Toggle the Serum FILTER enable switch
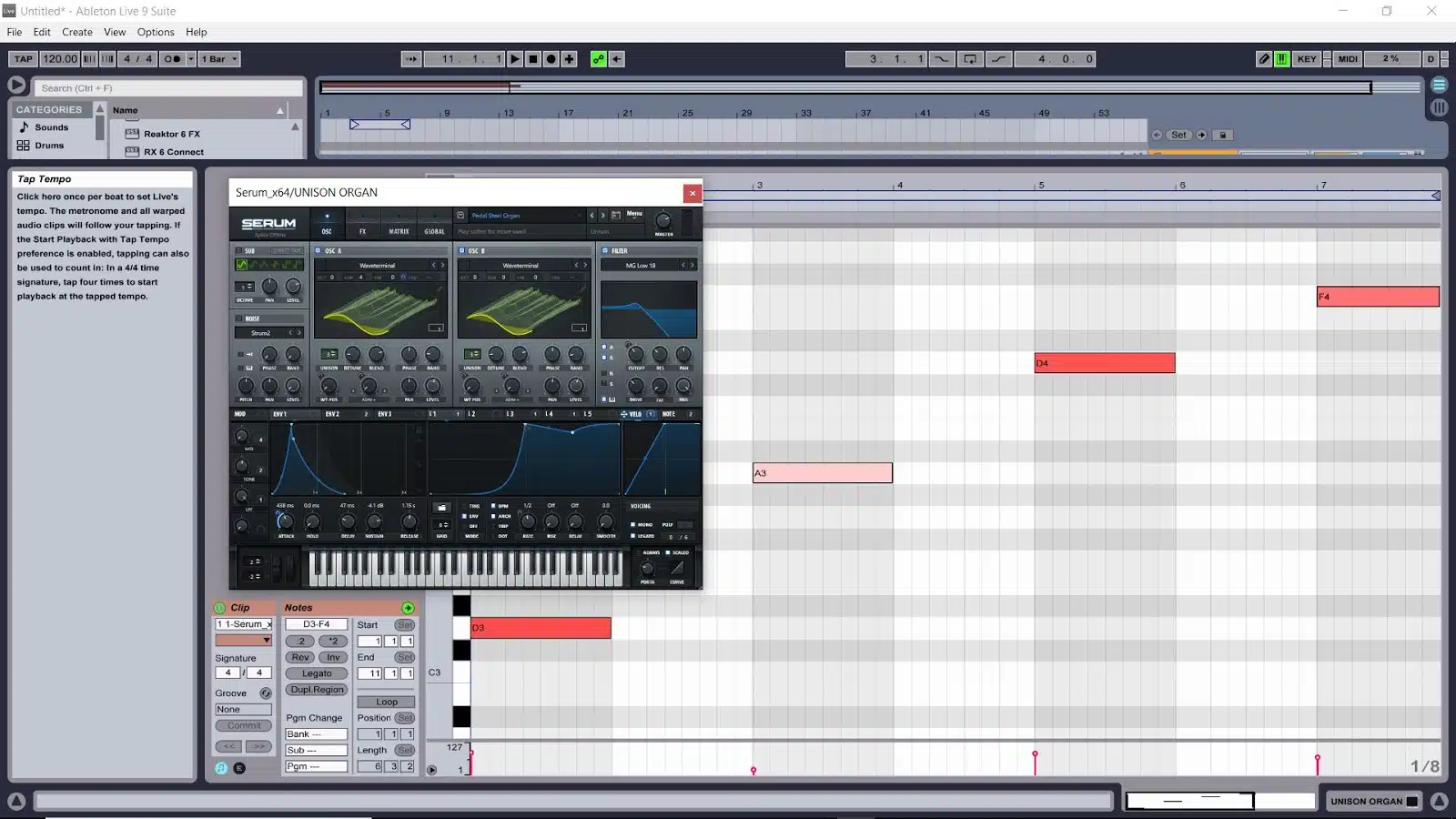 [605, 251]
